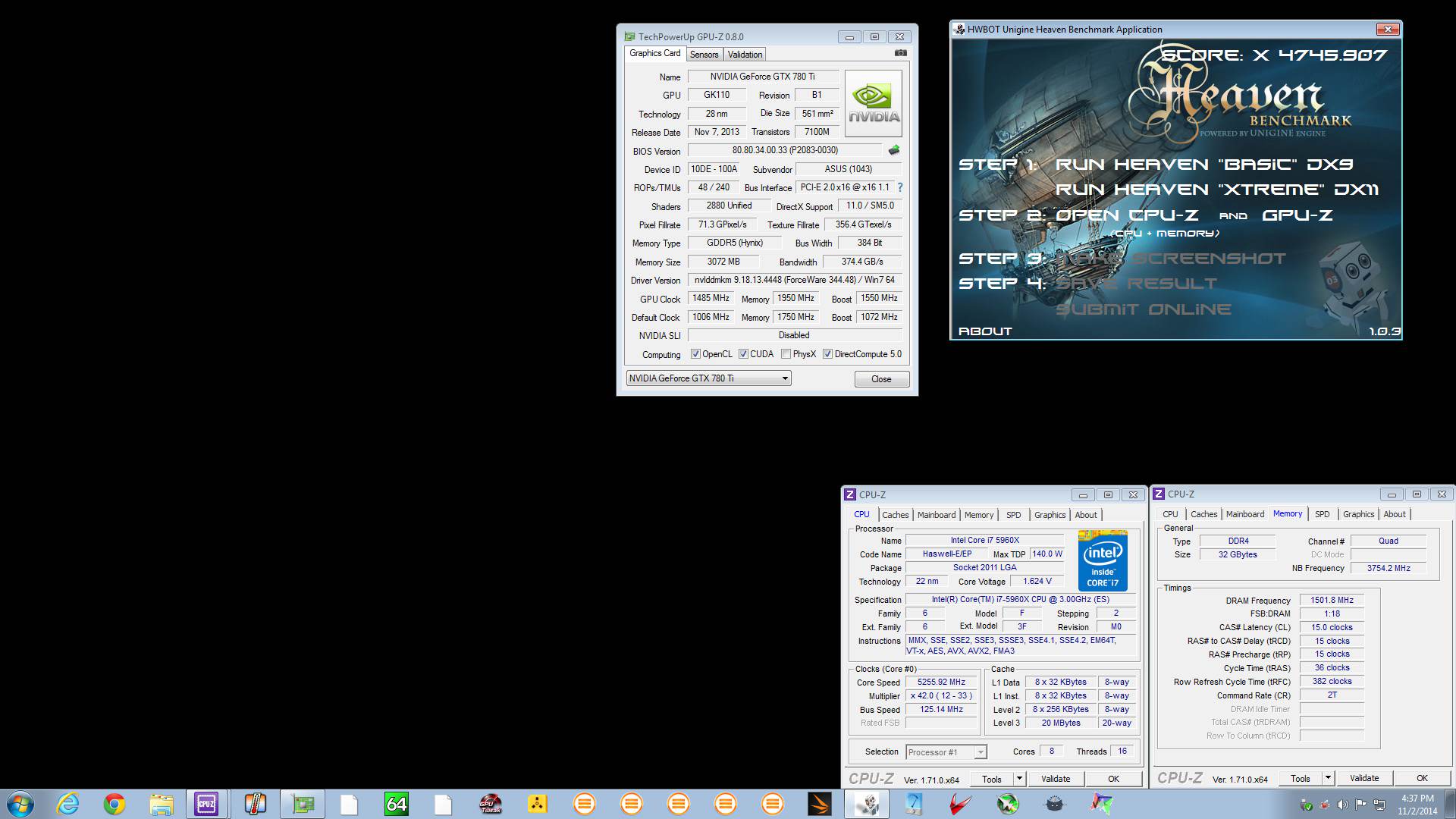The image size is (1456, 819).
Task: Select the Graphics Card tab in GPU-Z
Action: point(654,53)
